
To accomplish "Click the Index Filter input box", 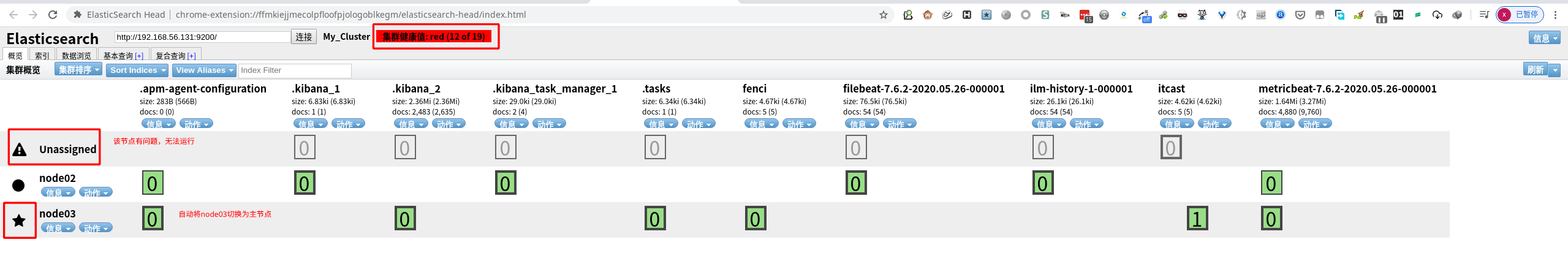I will pos(295,70).
